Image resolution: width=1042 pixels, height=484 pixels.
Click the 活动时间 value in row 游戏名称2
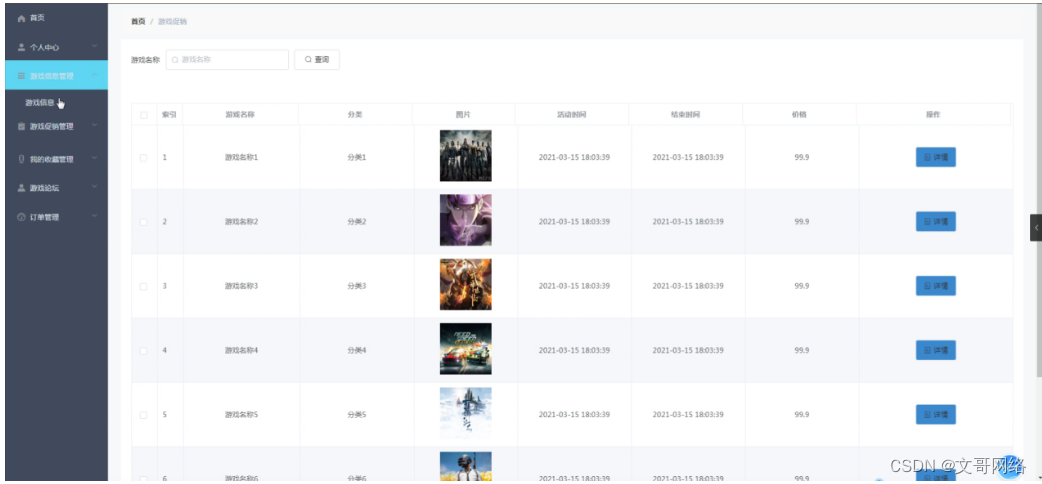pyautogui.click(x=574, y=222)
